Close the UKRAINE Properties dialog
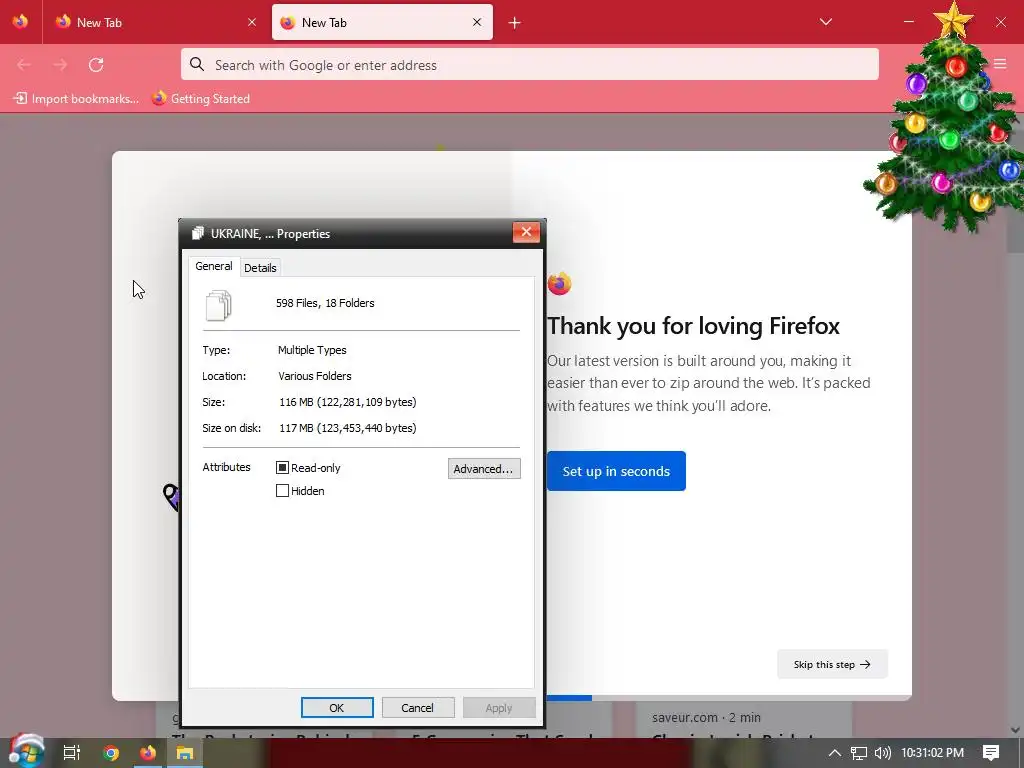 [x=526, y=232]
